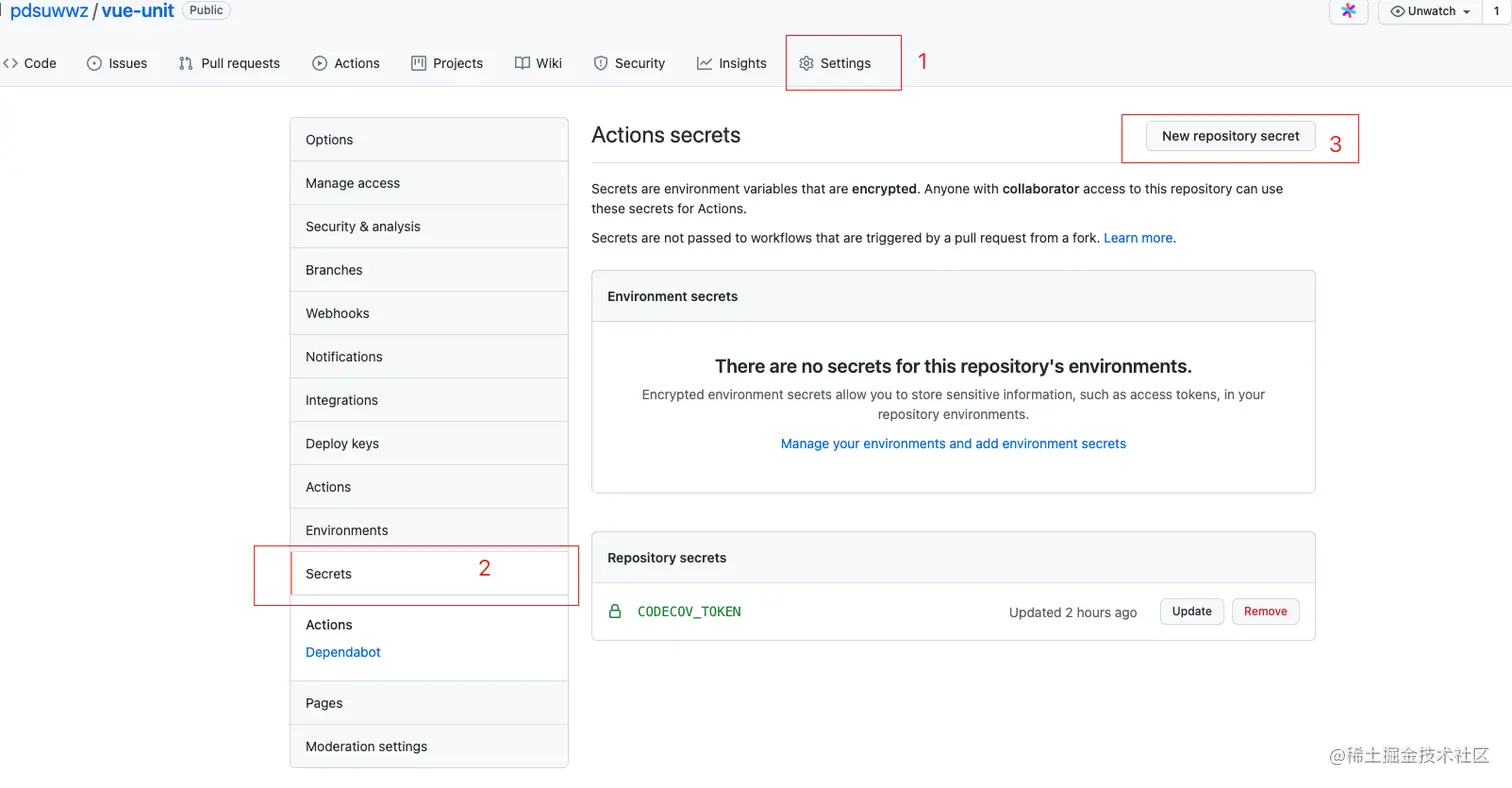
Task: Click the Projects board icon
Action: (x=419, y=63)
